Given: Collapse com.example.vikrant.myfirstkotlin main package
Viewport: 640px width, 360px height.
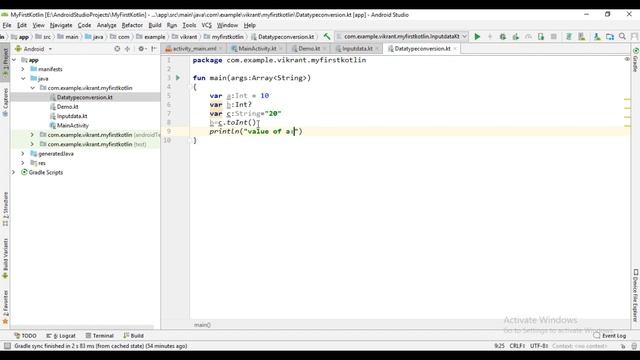Looking at the screenshot, I should [33, 88].
